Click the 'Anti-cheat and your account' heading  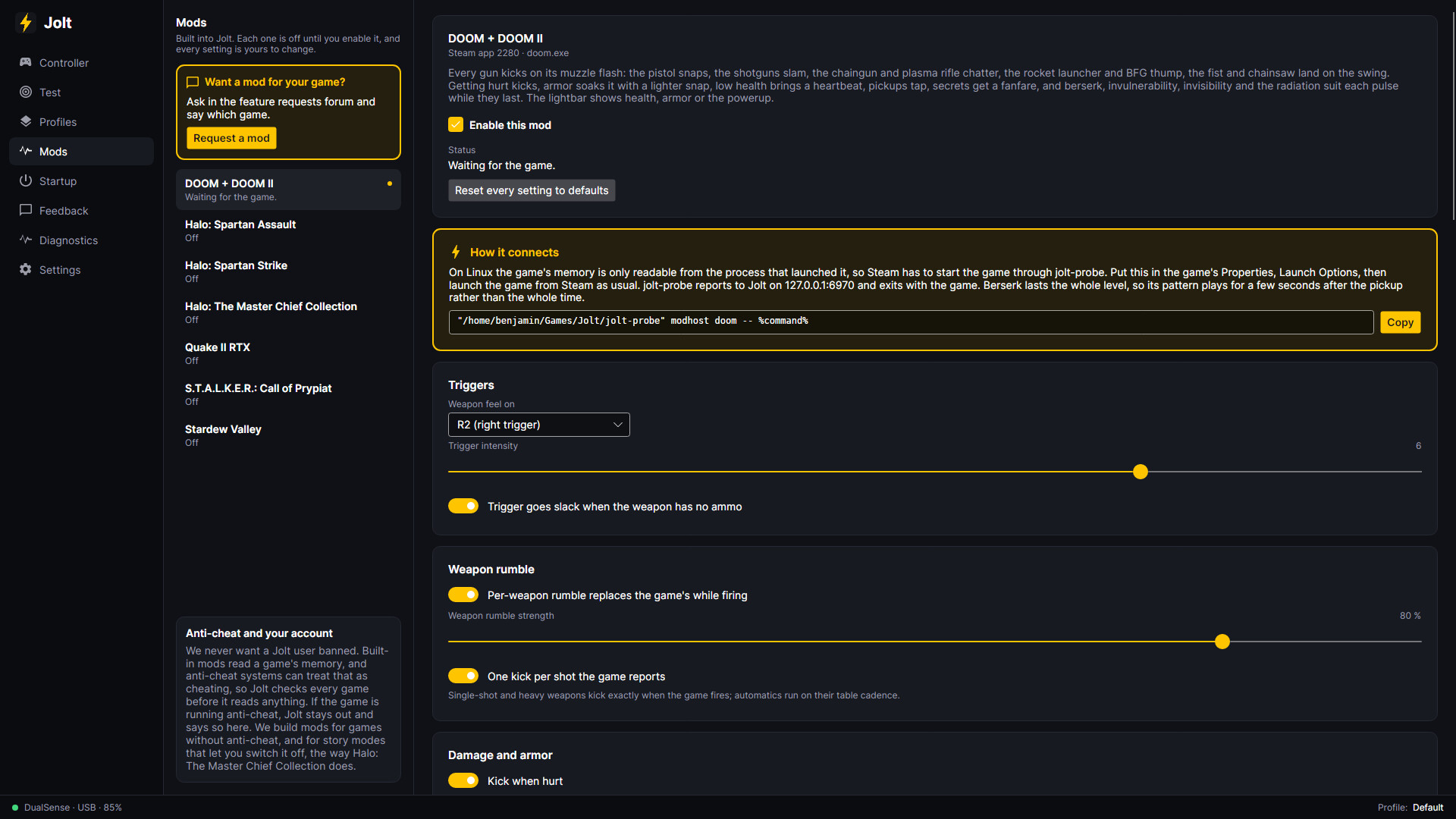259,633
